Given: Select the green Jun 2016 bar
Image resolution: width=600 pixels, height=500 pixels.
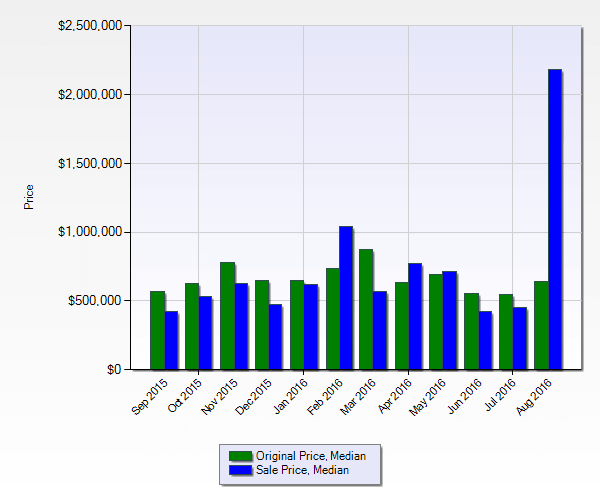Looking at the screenshot, I should tap(471, 331).
